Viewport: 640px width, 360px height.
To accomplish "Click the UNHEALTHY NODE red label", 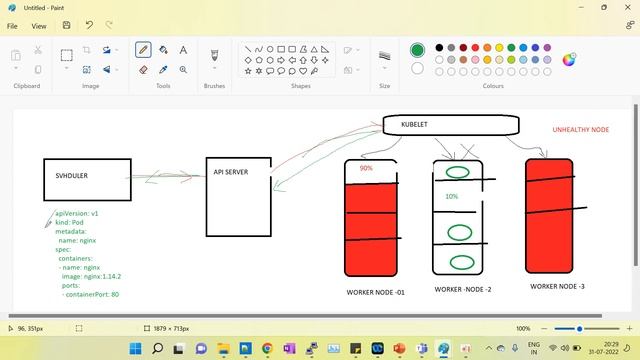I will [x=580, y=130].
